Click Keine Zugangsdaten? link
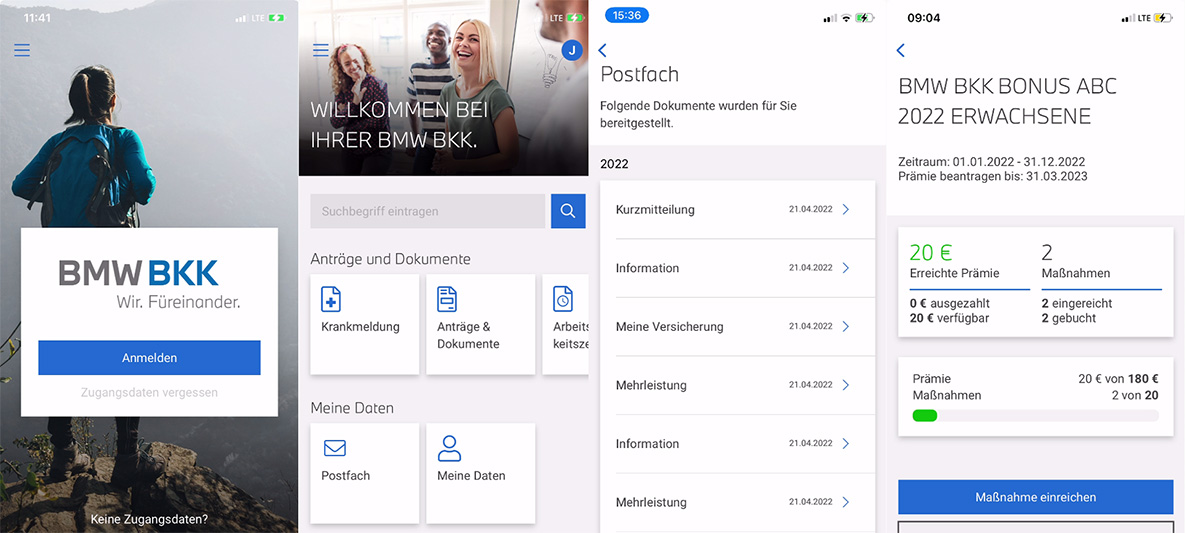Viewport: 1185px width, 533px height. (x=149, y=519)
